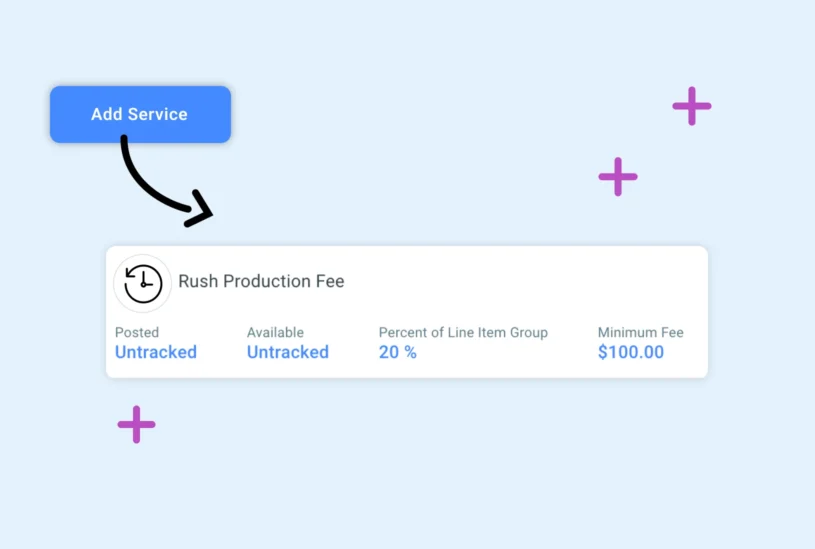Edit the $100.00 minimum fee value
The image size is (815, 549).
(631, 352)
